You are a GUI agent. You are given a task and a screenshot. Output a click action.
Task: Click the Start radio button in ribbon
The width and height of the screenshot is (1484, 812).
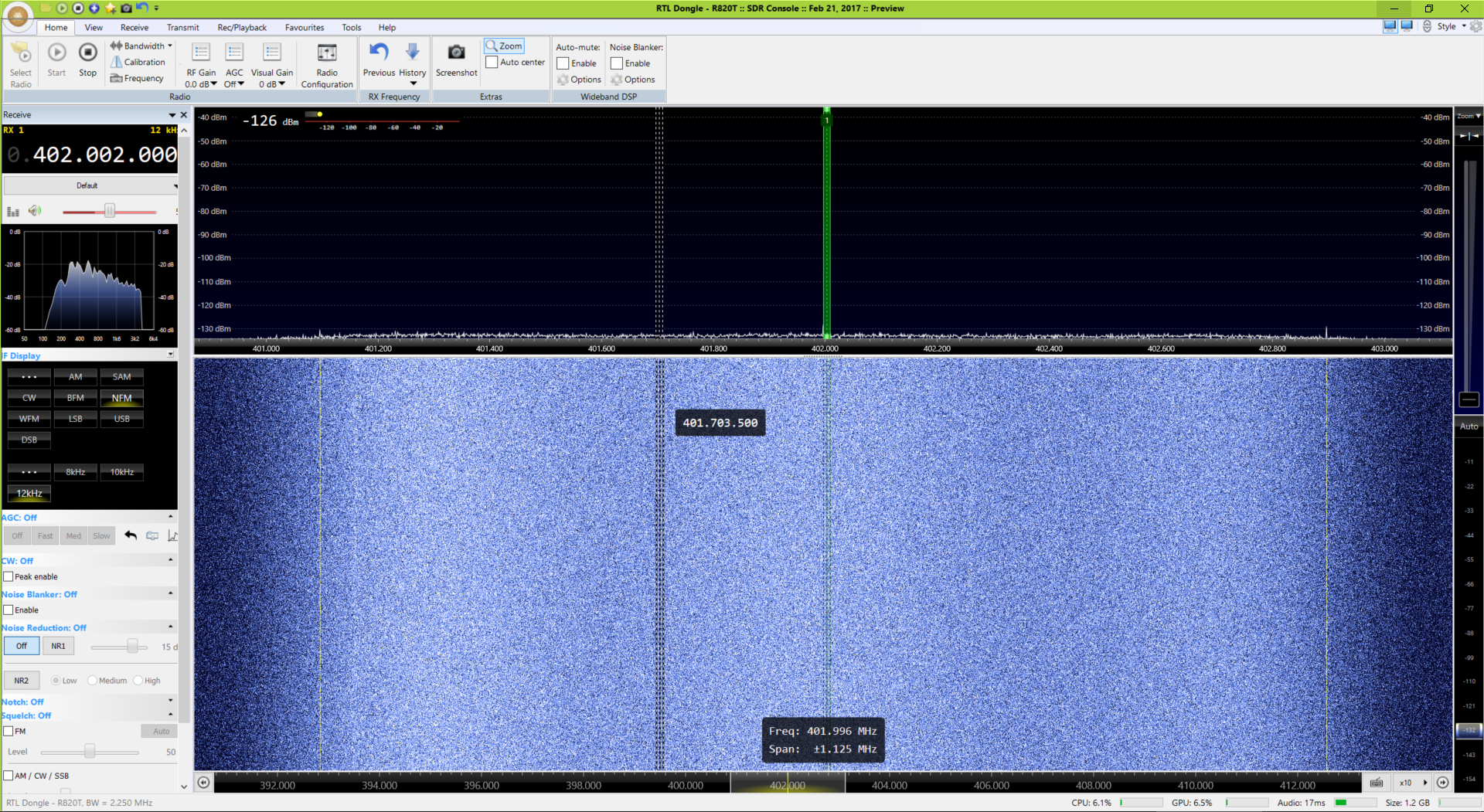tap(56, 60)
